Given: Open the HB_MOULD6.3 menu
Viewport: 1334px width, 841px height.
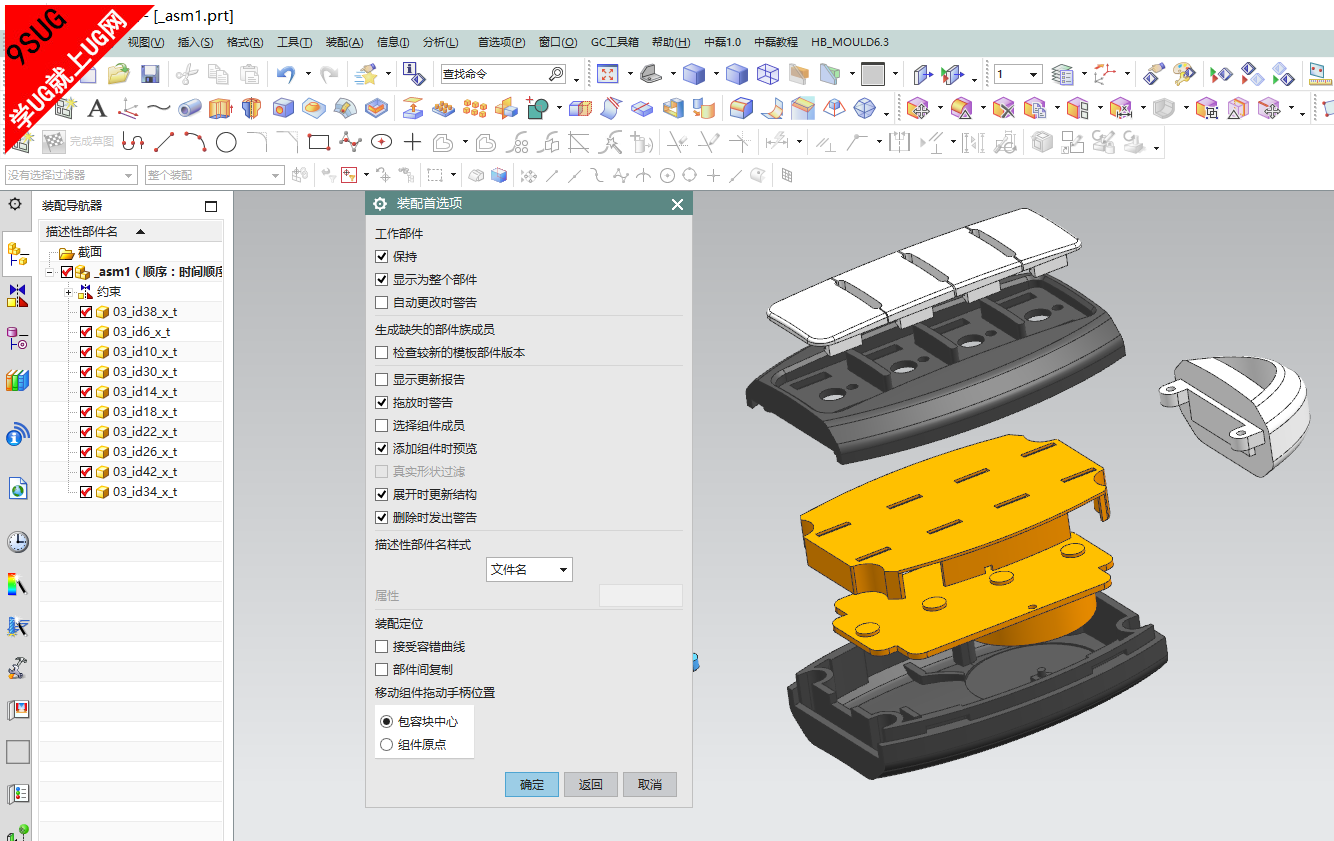Looking at the screenshot, I should coord(849,42).
